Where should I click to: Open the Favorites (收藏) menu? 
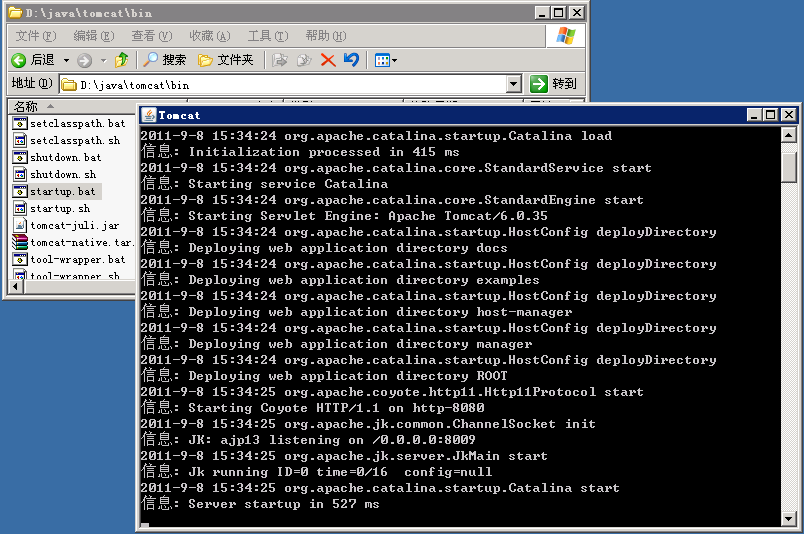209,36
